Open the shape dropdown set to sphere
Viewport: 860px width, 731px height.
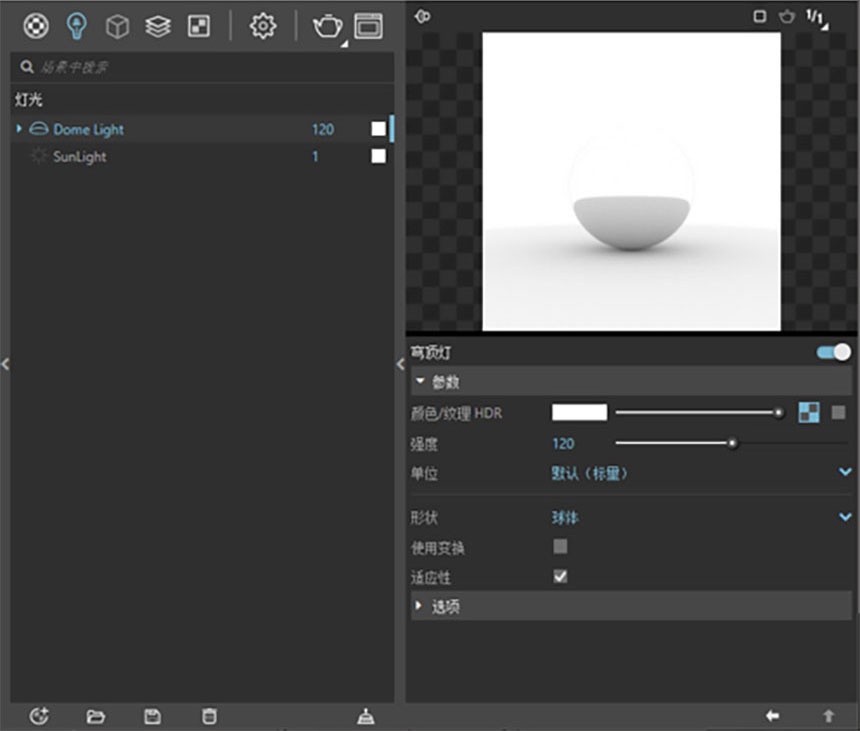click(x=700, y=517)
